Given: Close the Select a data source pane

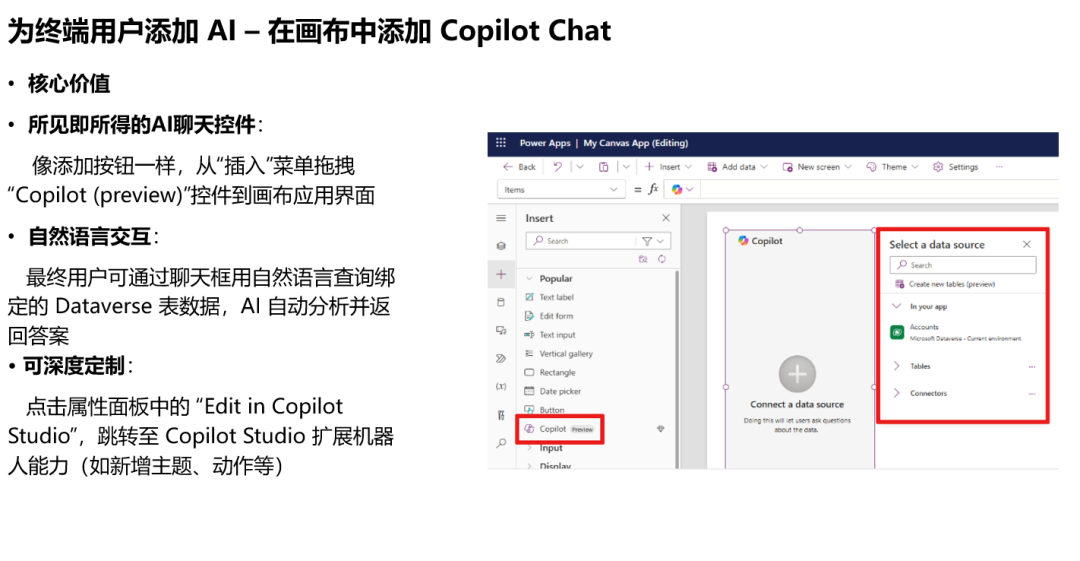Looking at the screenshot, I should (1026, 244).
